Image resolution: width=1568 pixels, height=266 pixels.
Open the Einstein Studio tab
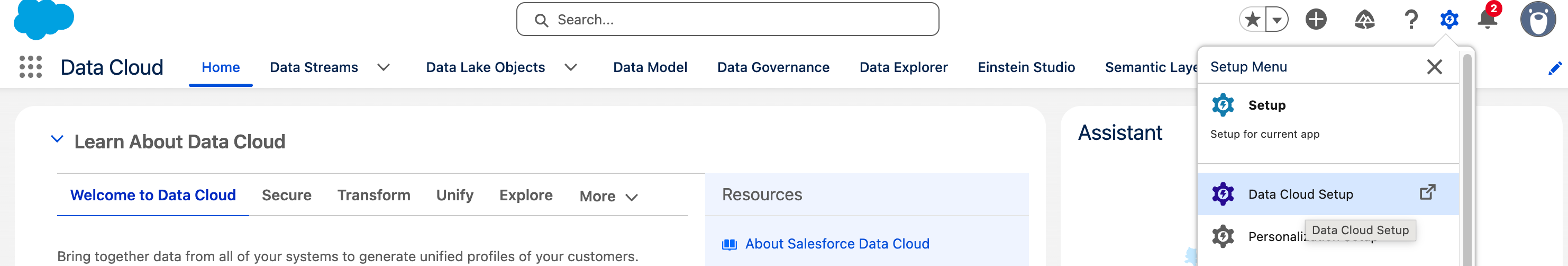[x=1026, y=67]
